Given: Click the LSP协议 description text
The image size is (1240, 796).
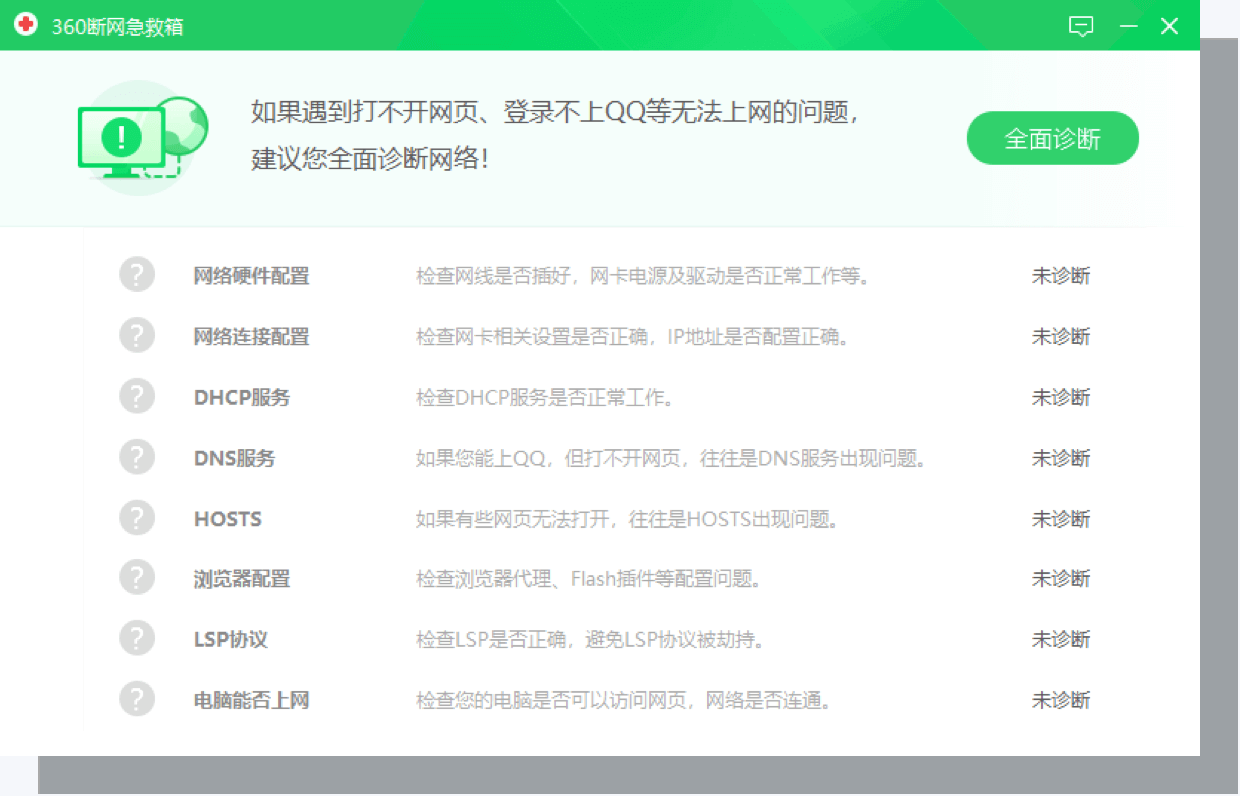Looking at the screenshot, I should coord(590,639).
